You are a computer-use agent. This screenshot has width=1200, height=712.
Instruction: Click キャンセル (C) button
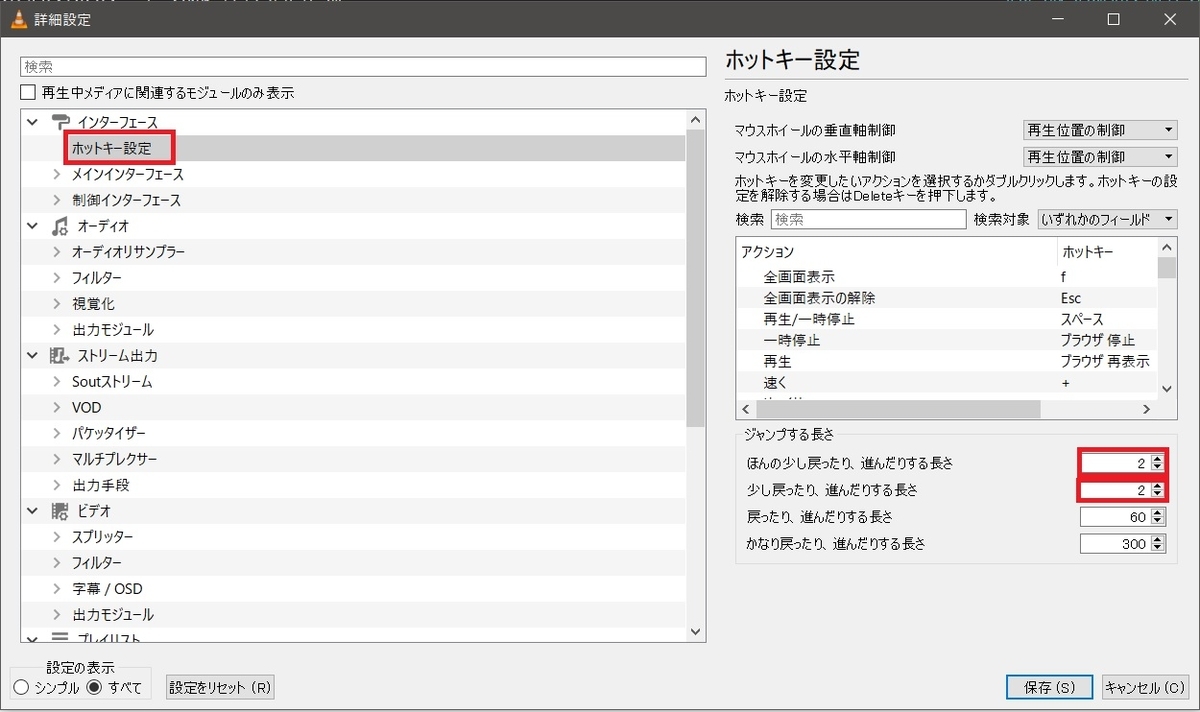[x=1144, y=688]
